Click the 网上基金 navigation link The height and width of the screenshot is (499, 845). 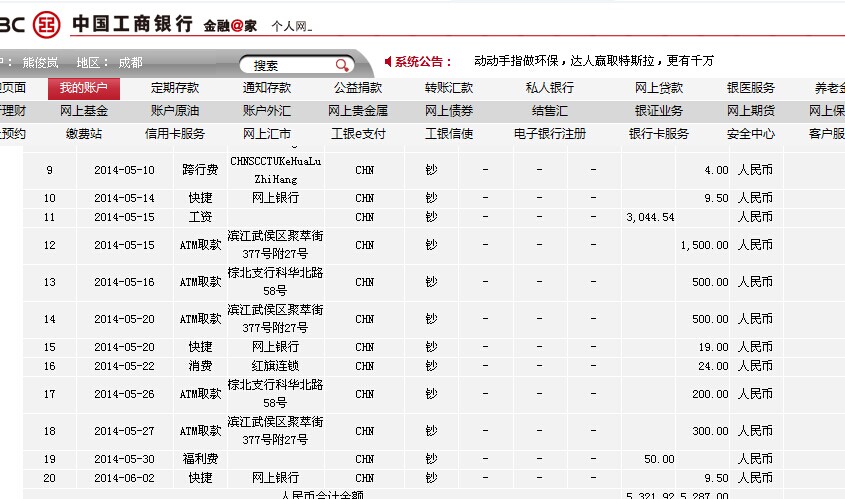pos(84,111)
